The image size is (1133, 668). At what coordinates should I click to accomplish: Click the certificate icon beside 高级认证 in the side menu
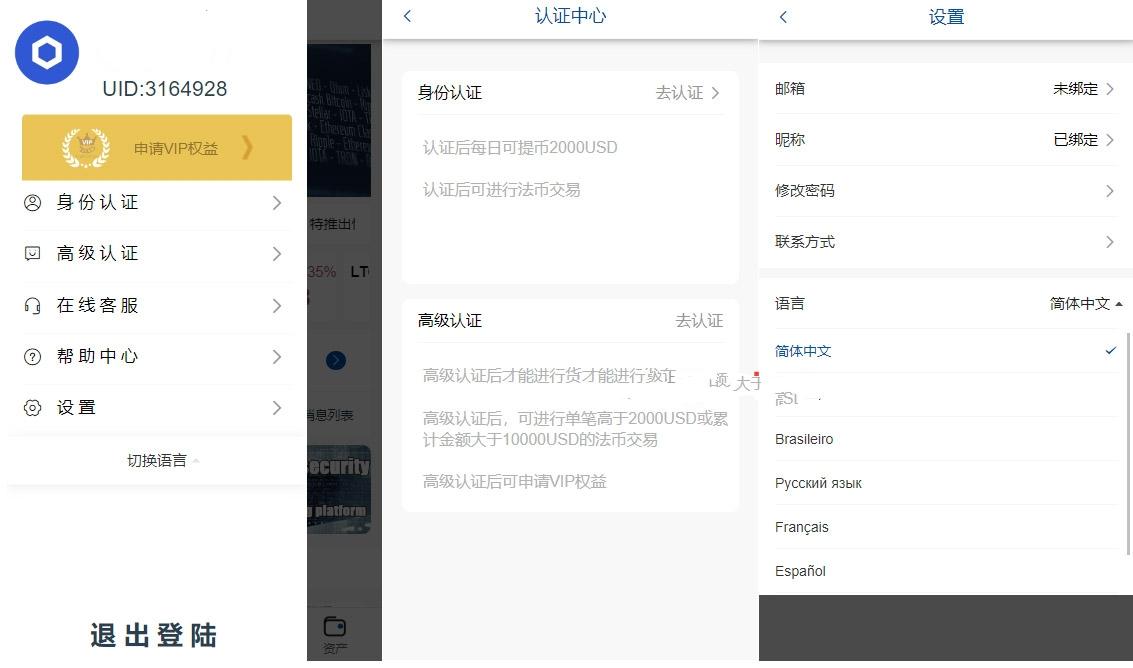[33, 254]
